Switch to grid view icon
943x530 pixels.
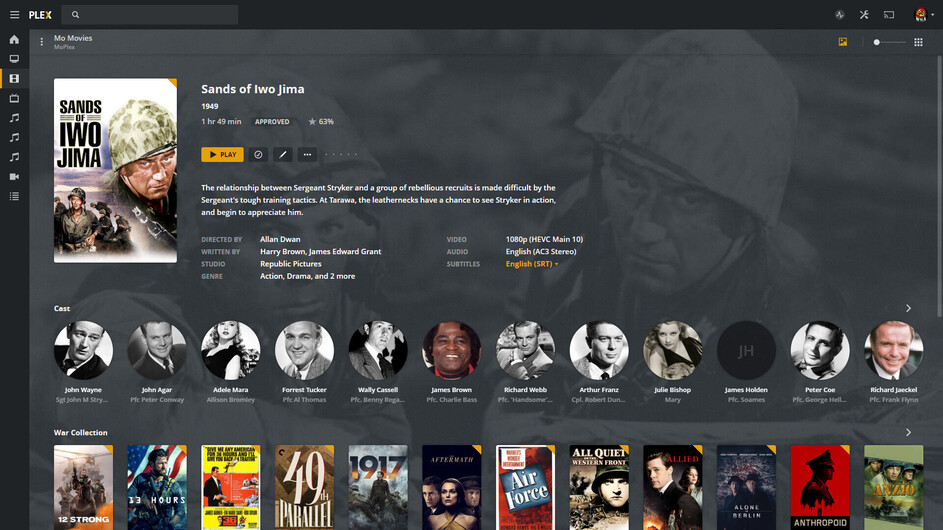918,42
